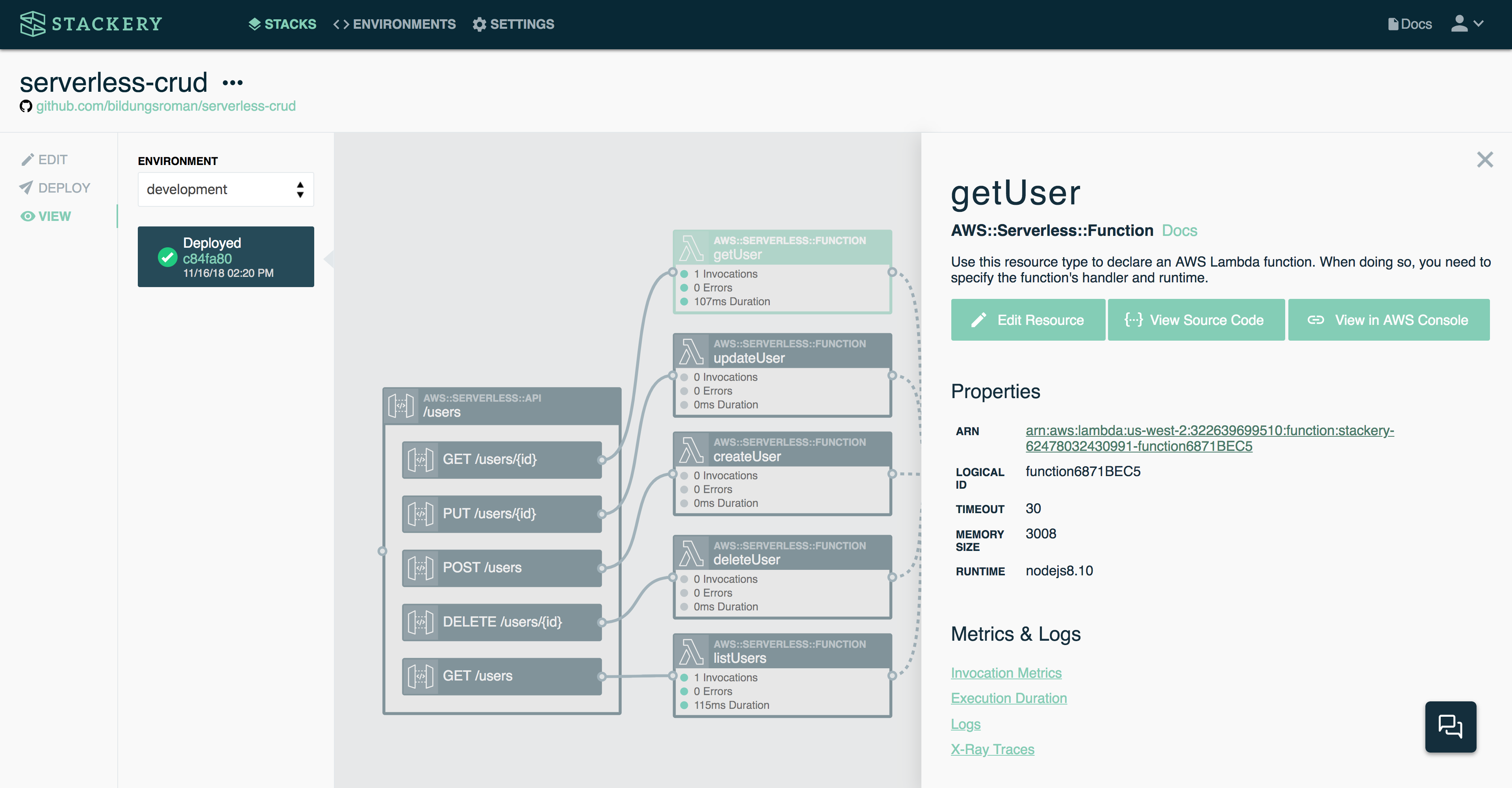This screenshot has width=1512, height=788.
Task: Switch to DEPLOY mode
Action: 55,188
